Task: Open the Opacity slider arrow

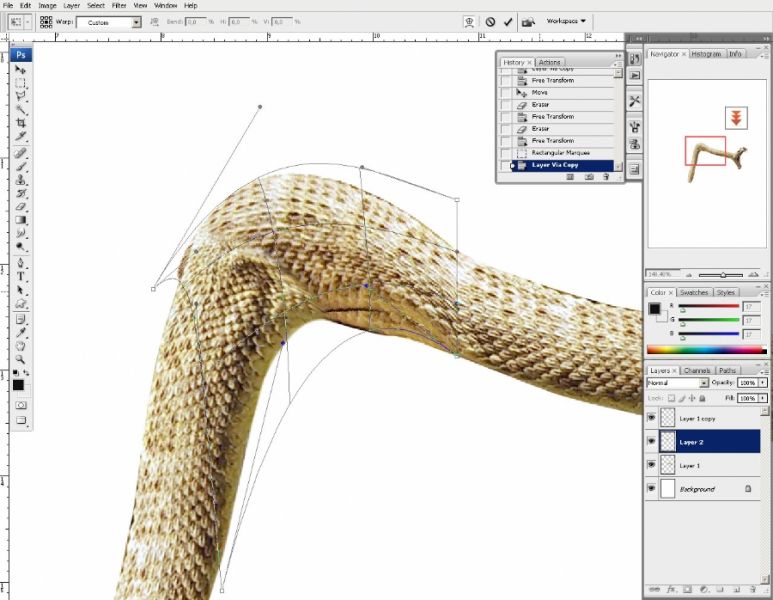Action: coord(763,383)
